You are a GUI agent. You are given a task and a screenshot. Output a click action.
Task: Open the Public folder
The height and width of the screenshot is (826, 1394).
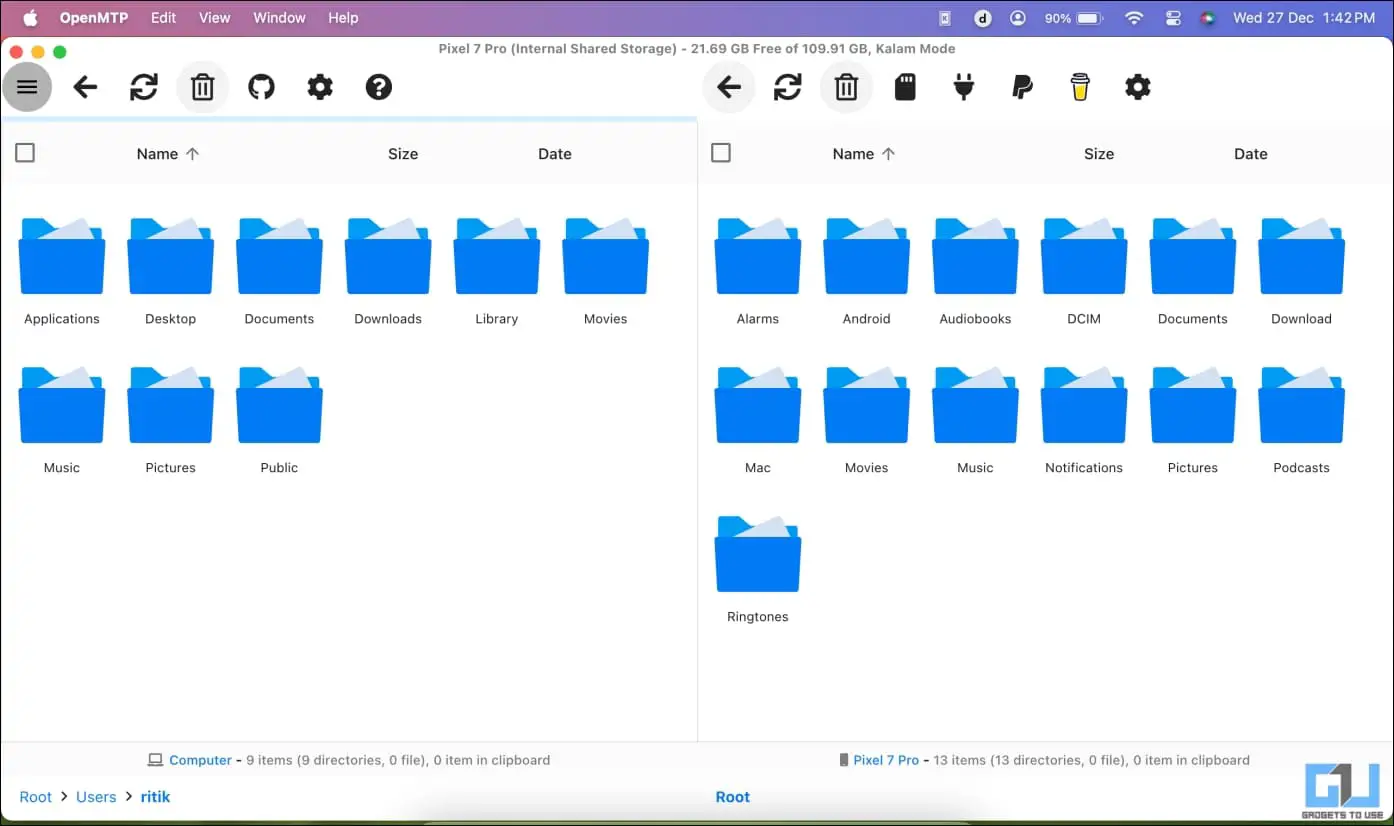(x=279, y=421)
